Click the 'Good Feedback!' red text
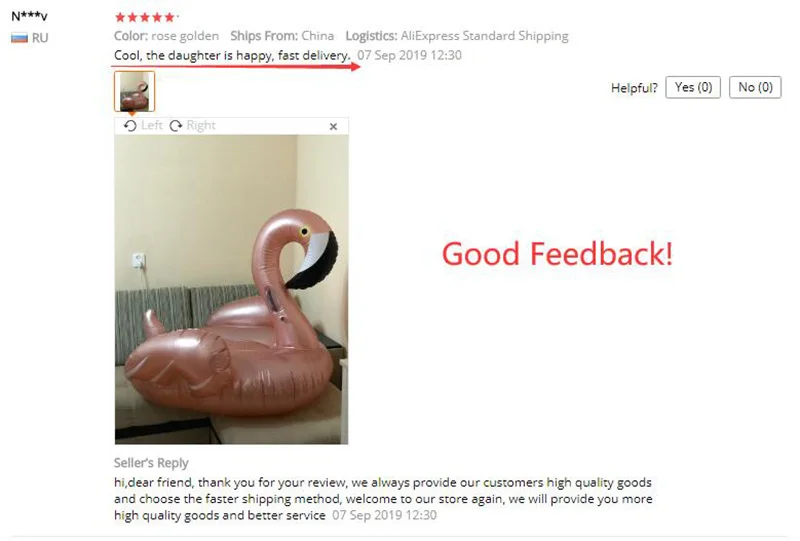This screenshot has height=541, width=800. (557, 254)
